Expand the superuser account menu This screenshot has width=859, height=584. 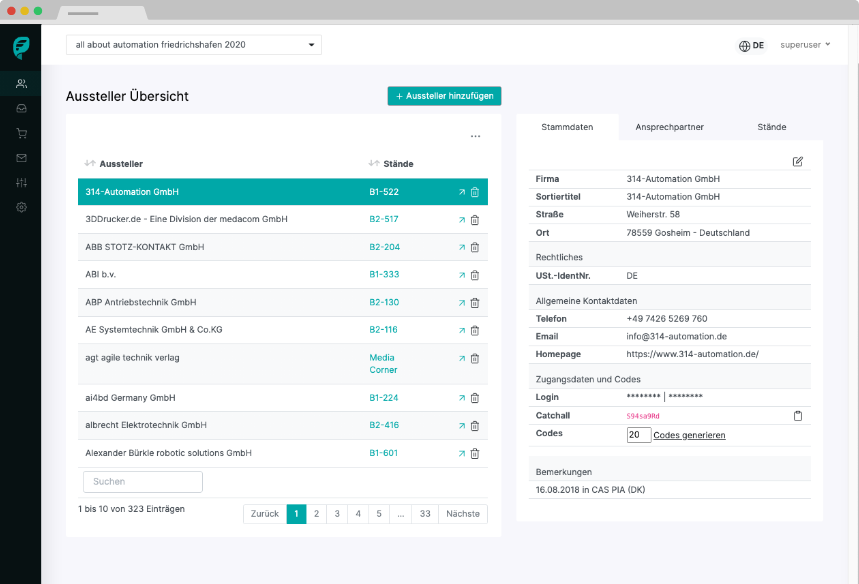pos(805,45)
